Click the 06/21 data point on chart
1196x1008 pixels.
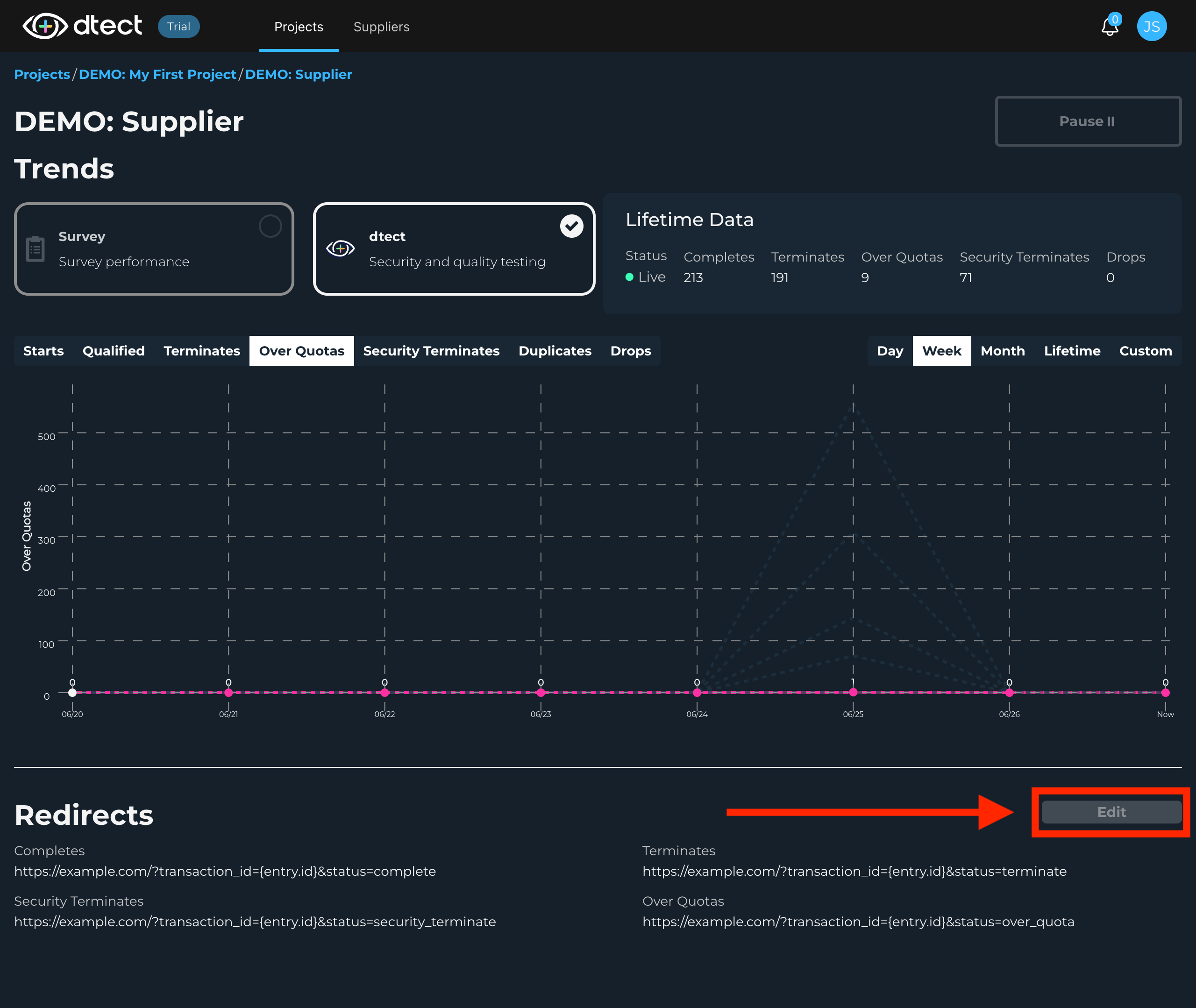point(228,693)
